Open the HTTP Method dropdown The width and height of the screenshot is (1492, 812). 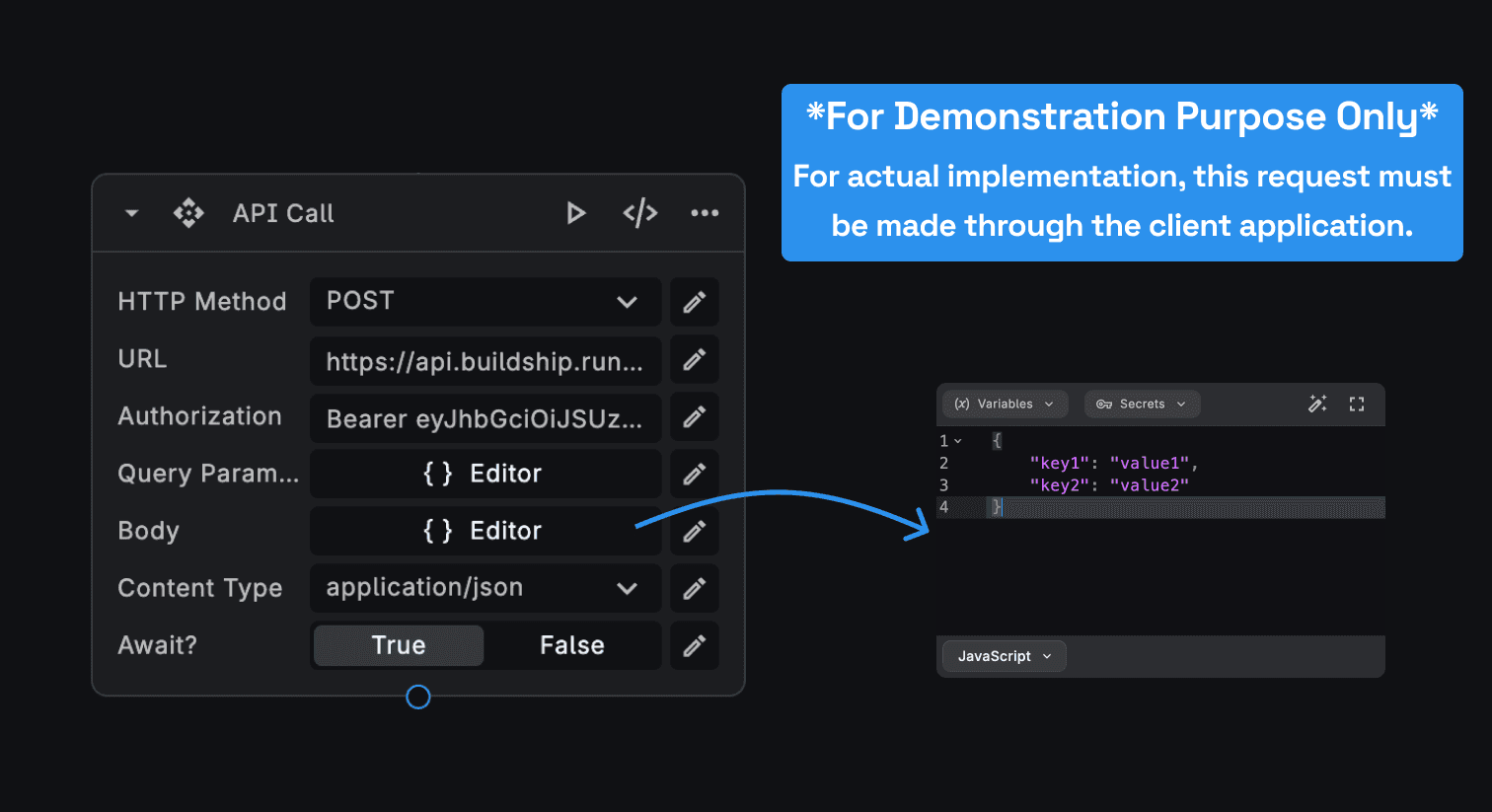point(626,302)
